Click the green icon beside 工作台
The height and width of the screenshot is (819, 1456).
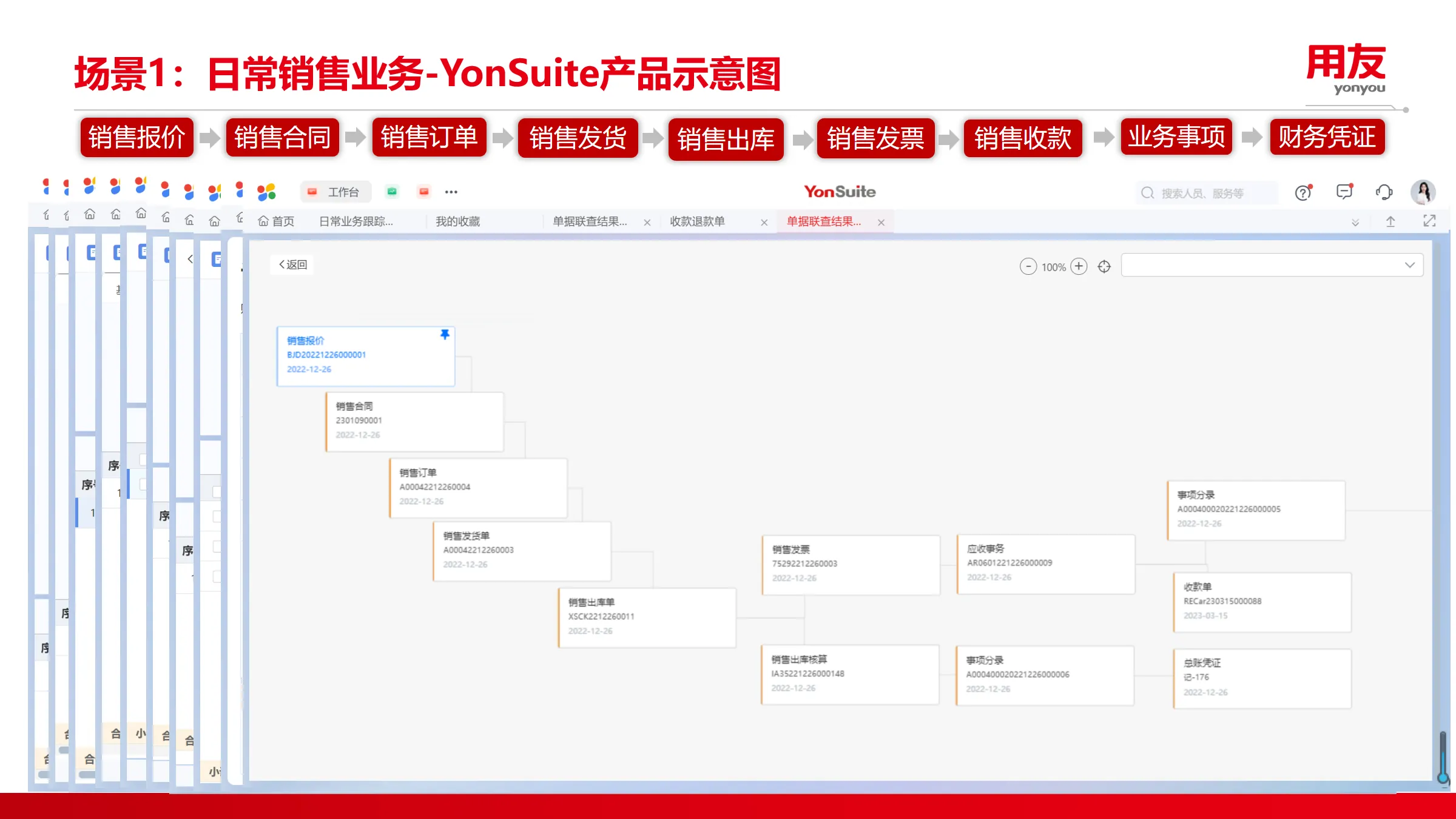pos(392,192)
